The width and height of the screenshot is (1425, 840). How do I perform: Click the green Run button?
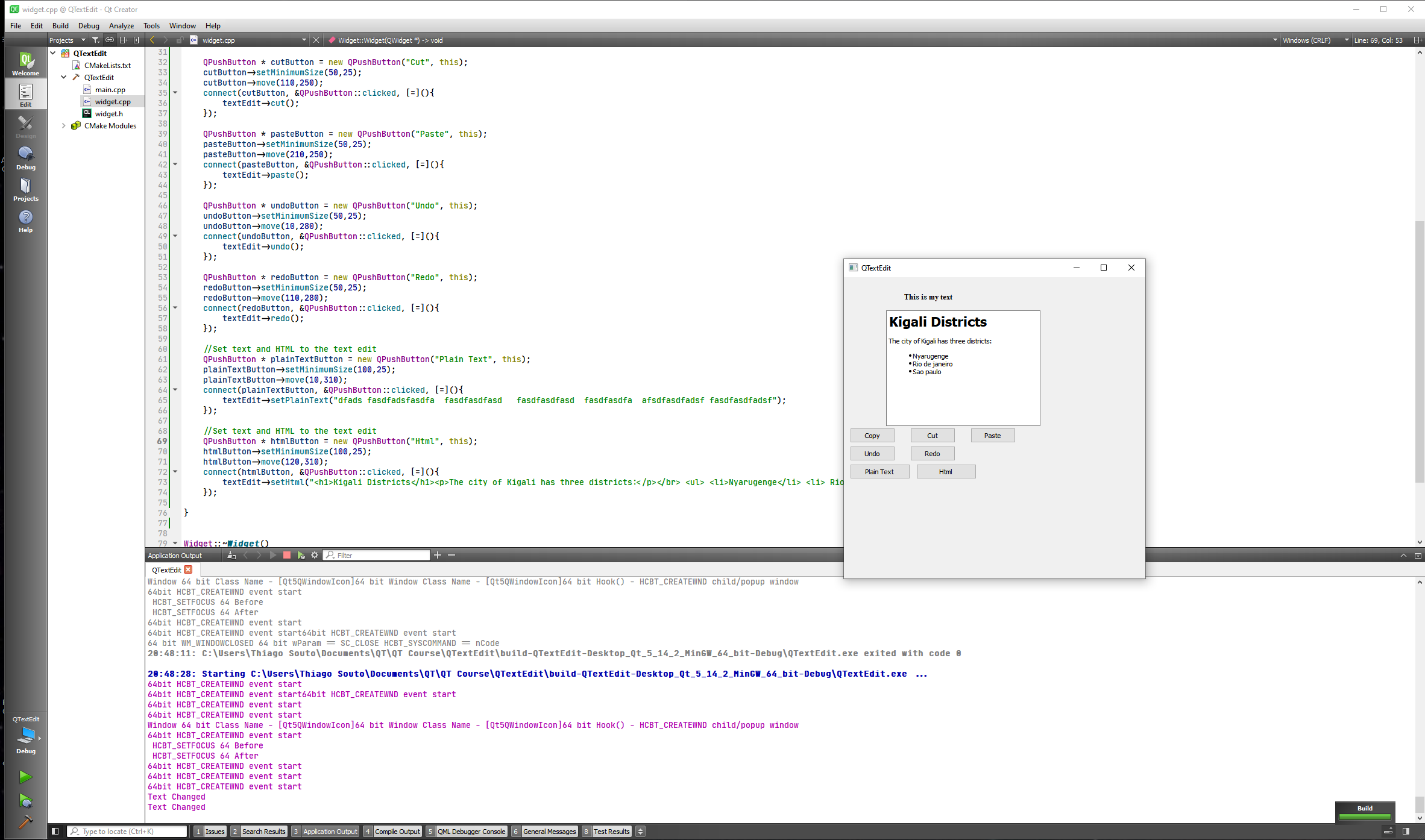tap(25, 777)
